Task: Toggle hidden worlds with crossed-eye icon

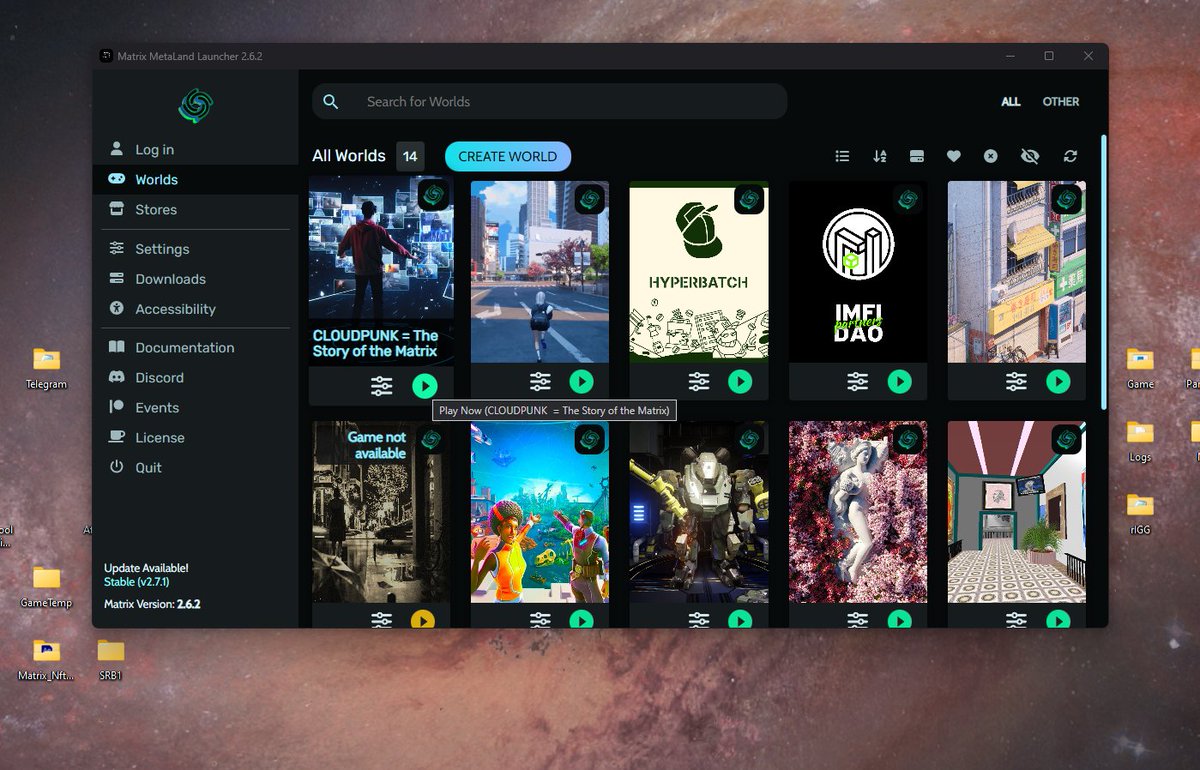Action: [x=1030, y=156]
